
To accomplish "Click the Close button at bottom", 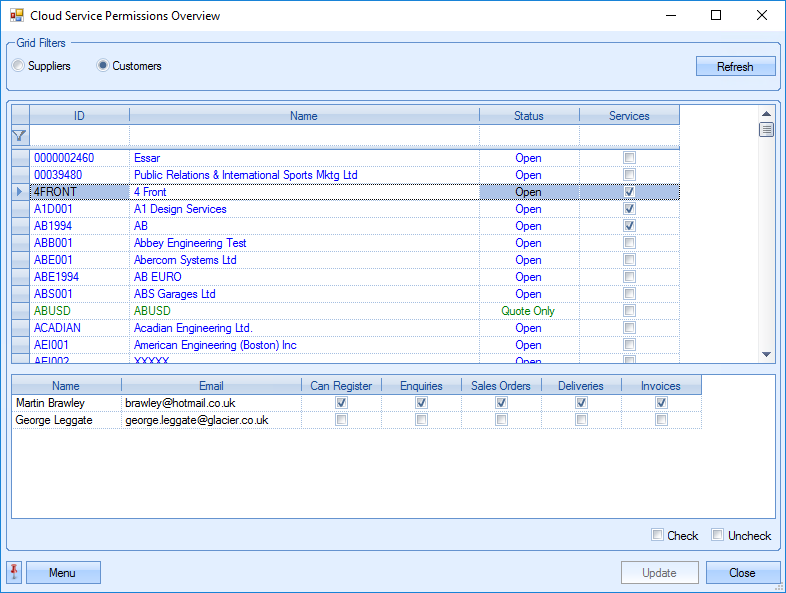I will tap(742, 573).
